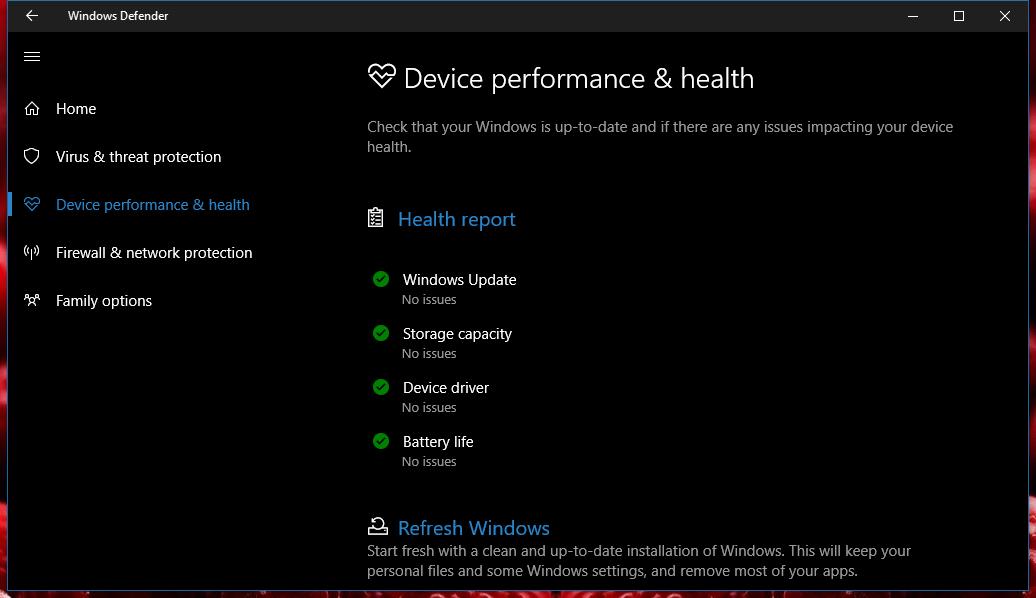Viewport: 1036px width, 598px height.
Task: Click the heart icon in the sidebar
Action: coord(32,204)
